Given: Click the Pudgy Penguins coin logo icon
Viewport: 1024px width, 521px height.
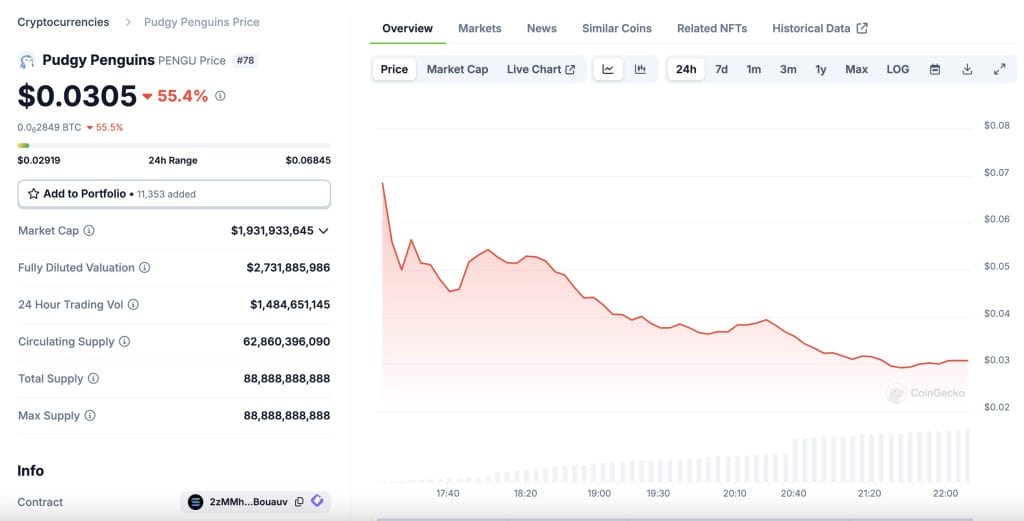Looking at the screenshot, I should tap(27, 61).
